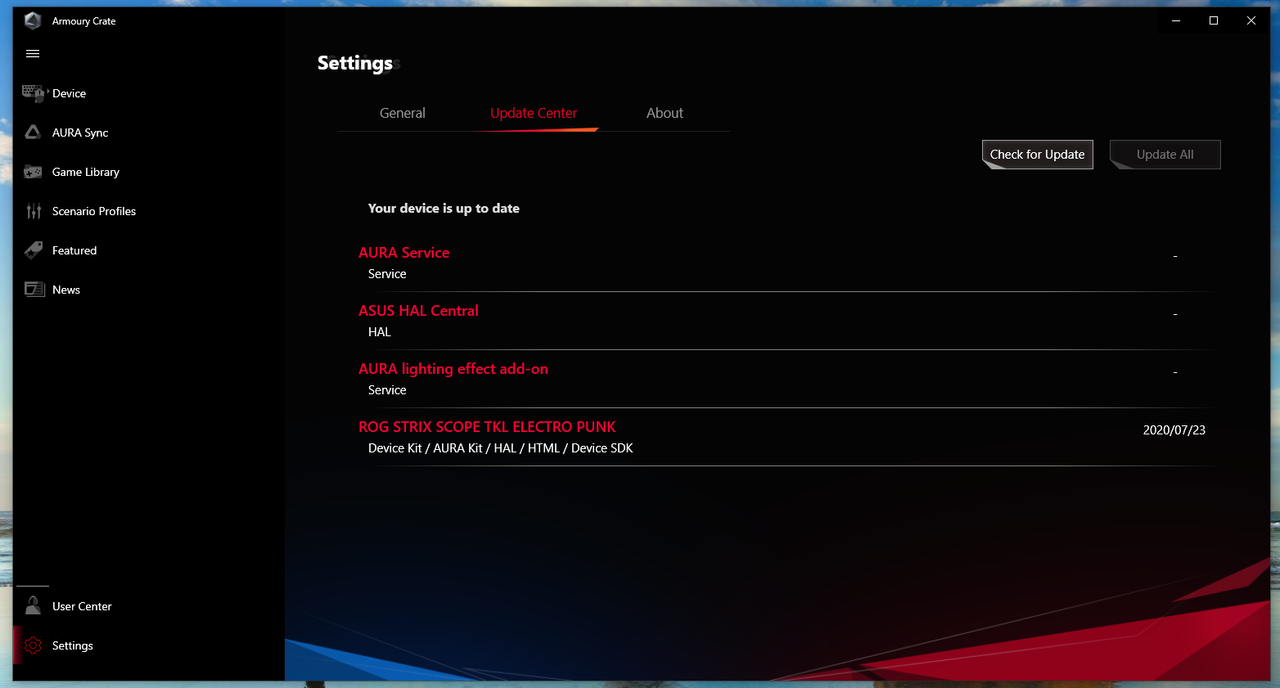Click the HAL subtitle under ASUS HAL Central
1280x688 pixels.
(x=379, y=332)
